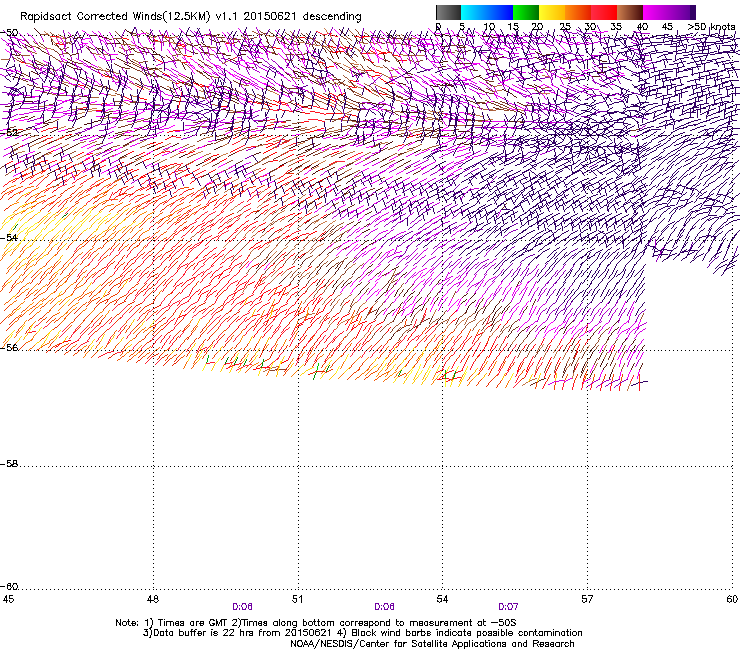The height and width of the screenshot is (650, 740).
Task: Click the '60' longitude label on bottom axis
Action: click(732, 599)
